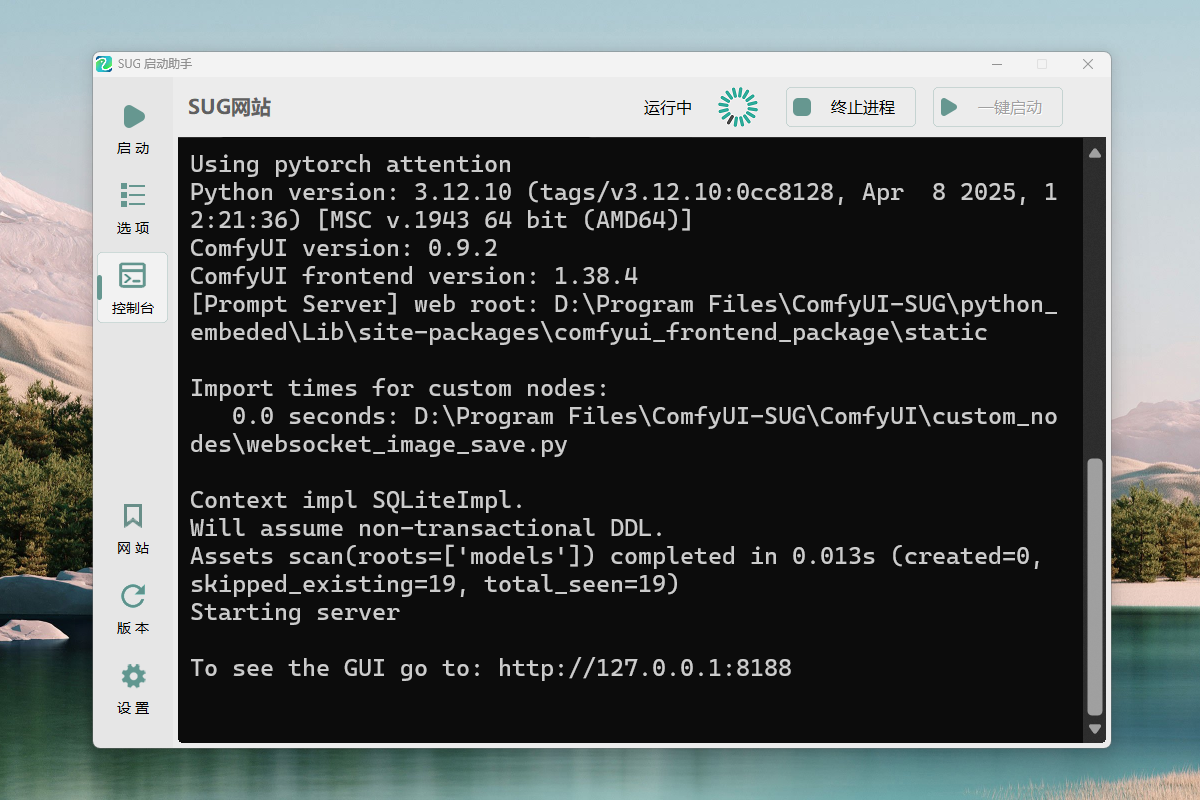
Task: Minimize the SUG 启动助手 window
Action: tap(996, 64)
